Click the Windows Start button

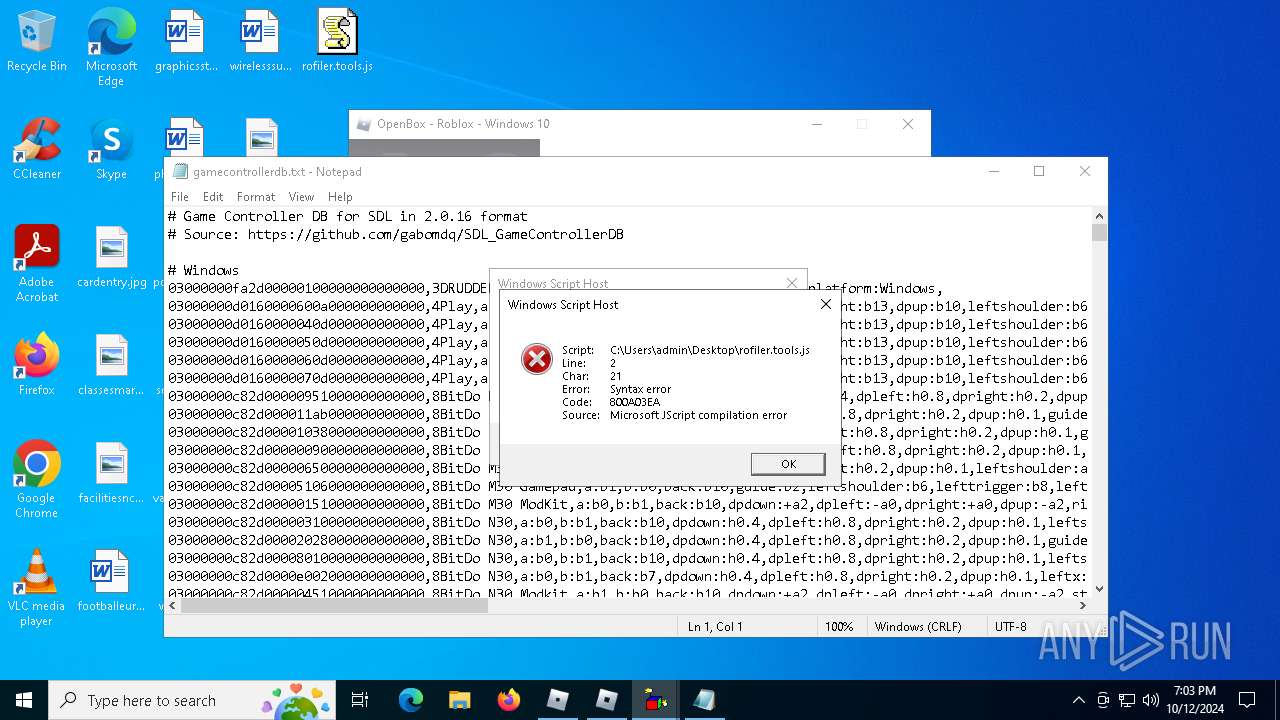tap(24, 700)
